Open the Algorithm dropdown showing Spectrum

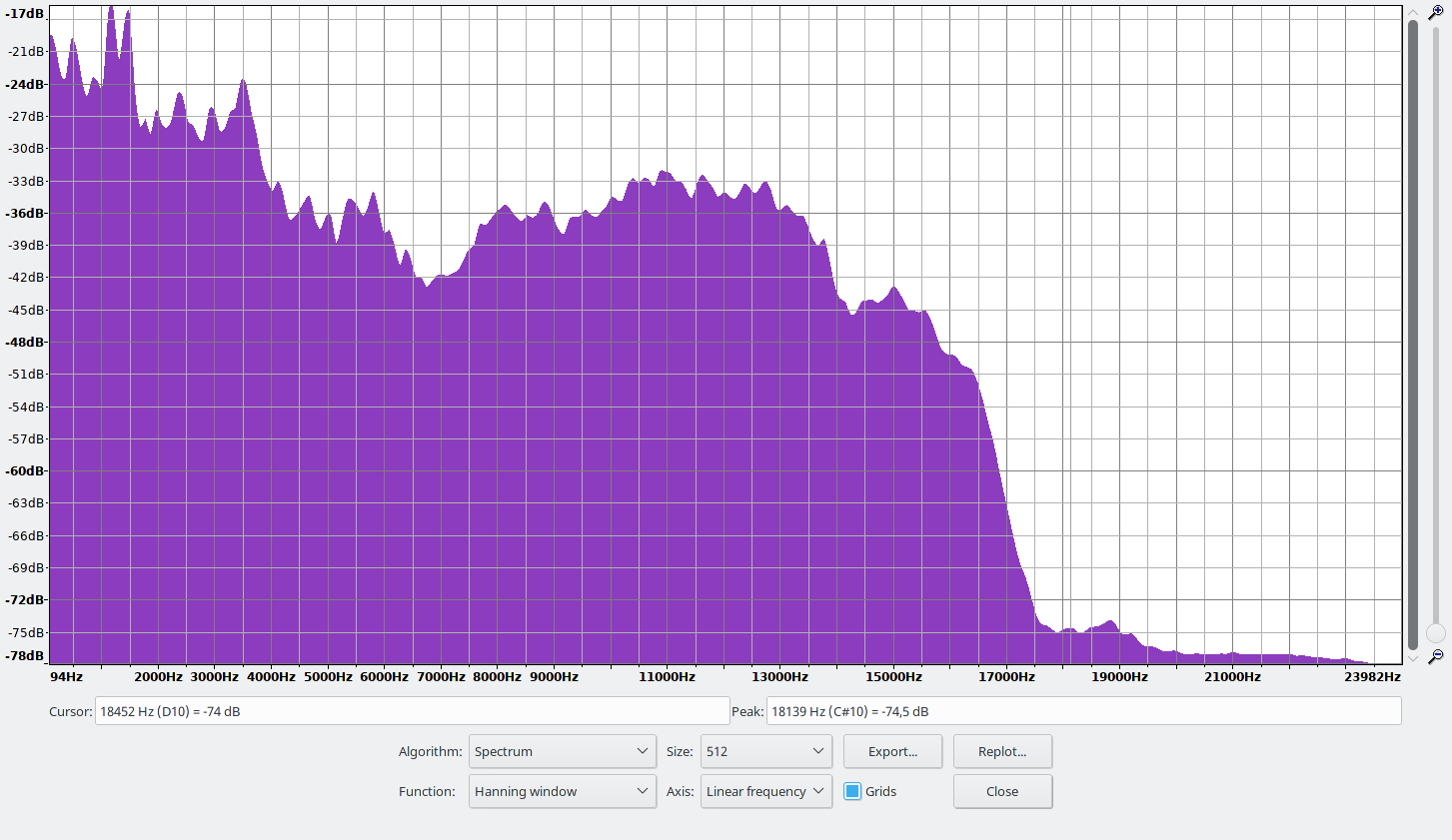pyautogui.click(x=563, y=751)
